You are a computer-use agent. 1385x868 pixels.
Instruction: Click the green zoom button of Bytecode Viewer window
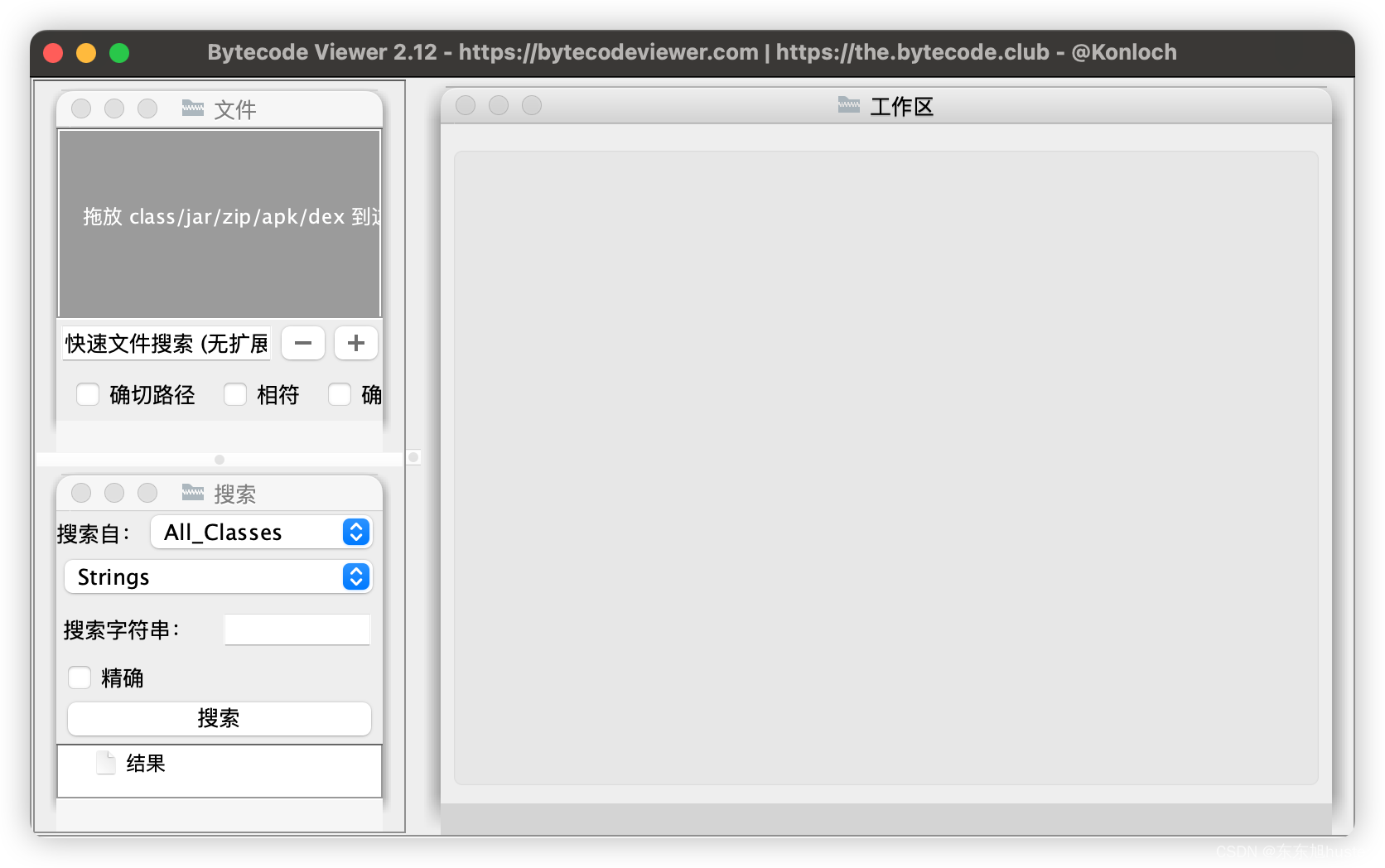(119, 53)
